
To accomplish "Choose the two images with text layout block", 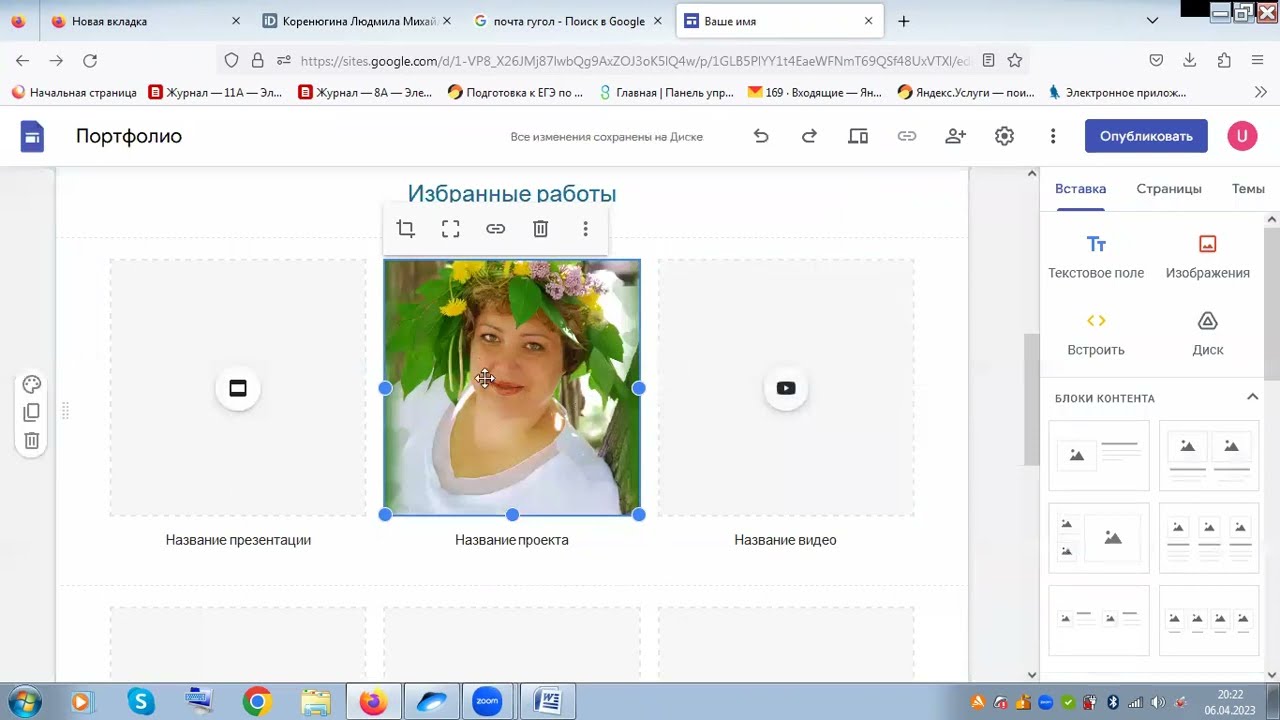I will [x=1209, y=455].
